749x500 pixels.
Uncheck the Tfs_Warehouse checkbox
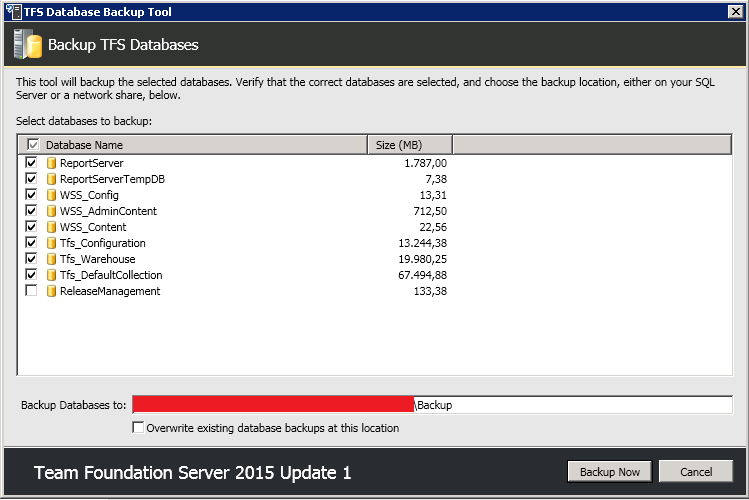31,258
